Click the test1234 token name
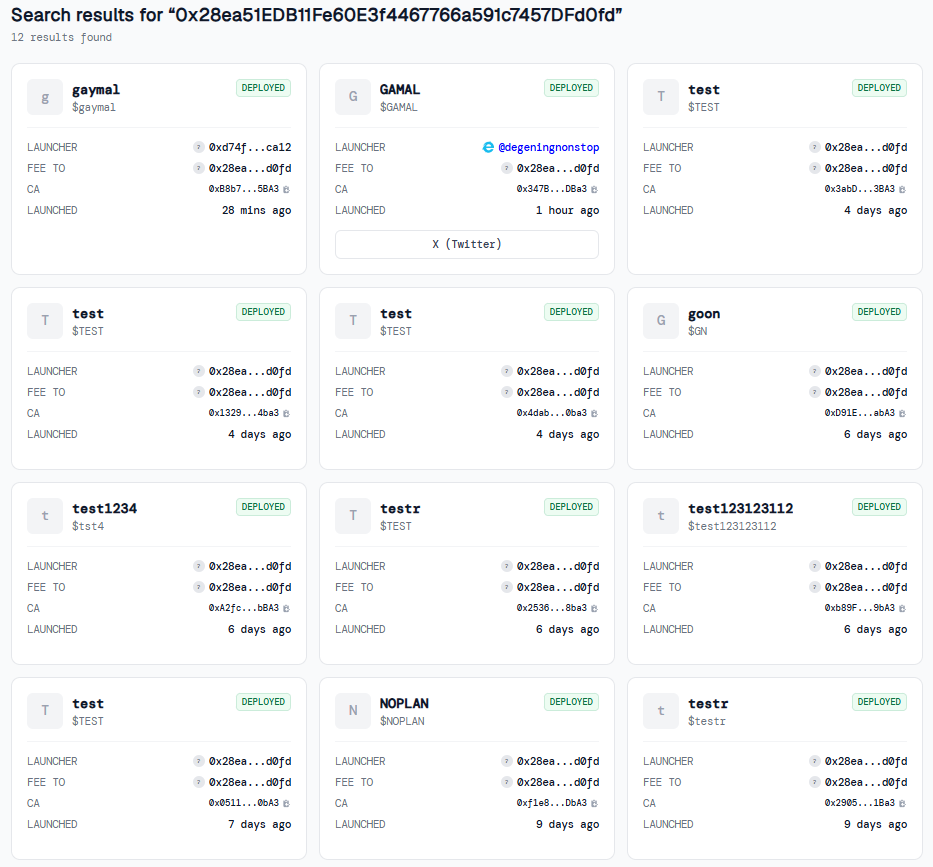Screen dimensions: 933x867 [105, 509]
